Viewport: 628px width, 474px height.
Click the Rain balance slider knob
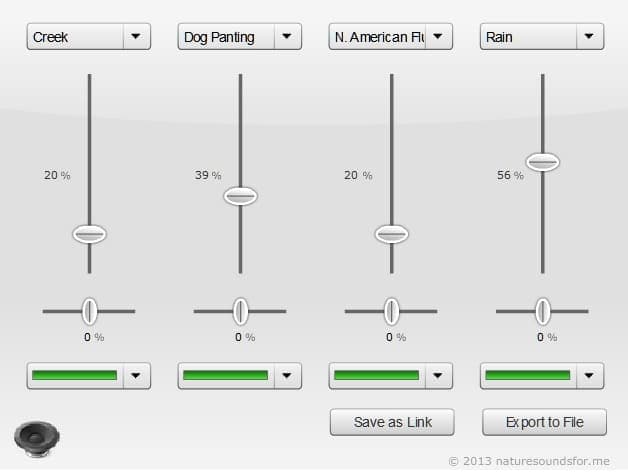pos(543,311)
